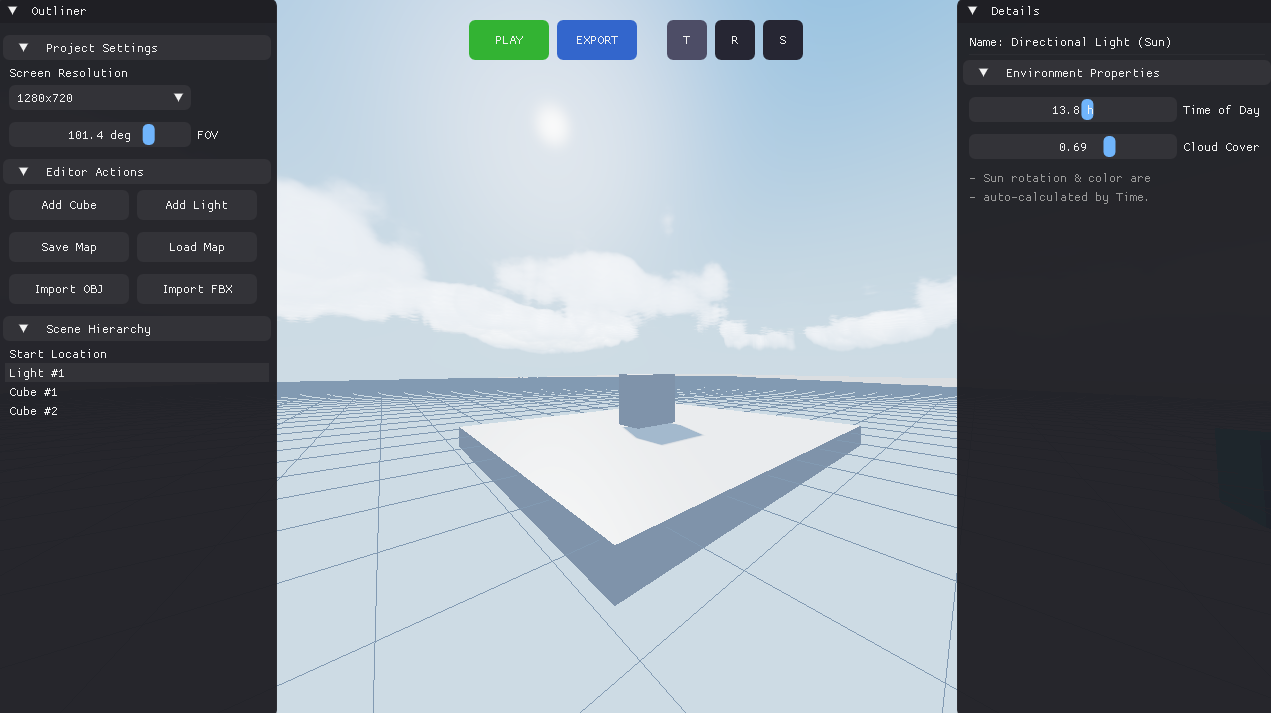Screen dimensions: 1271x713
Task: Select the Translate (T) gizmo tool
Action: 686,39
